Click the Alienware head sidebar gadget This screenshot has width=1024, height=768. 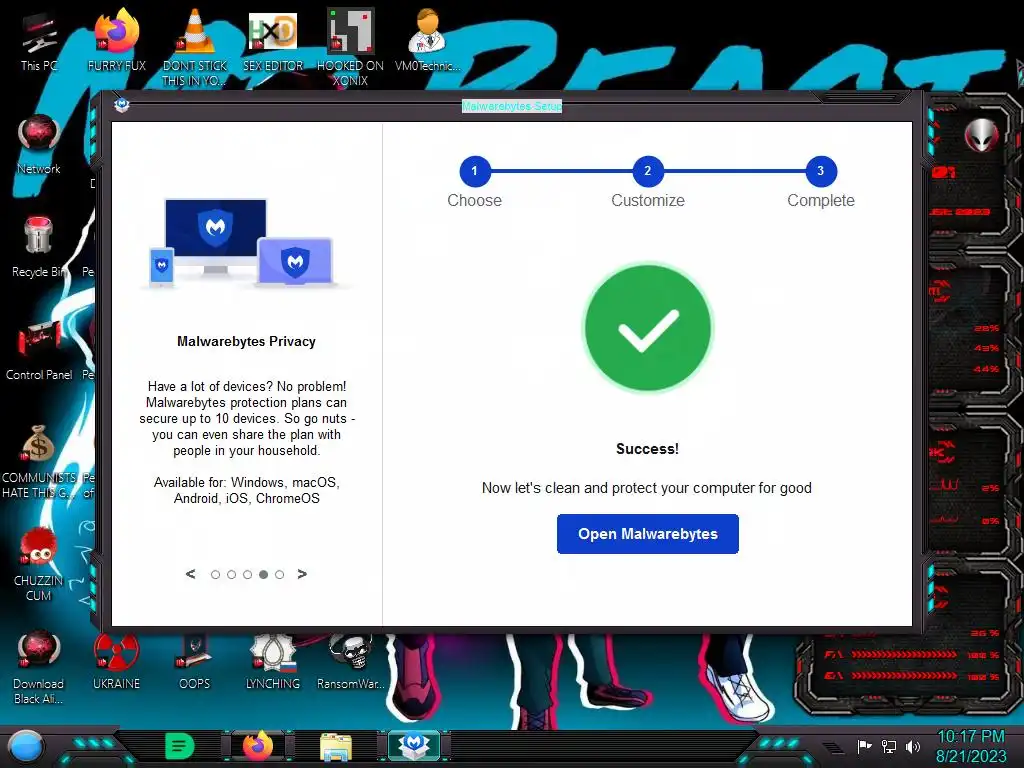[x=981, y=135]
